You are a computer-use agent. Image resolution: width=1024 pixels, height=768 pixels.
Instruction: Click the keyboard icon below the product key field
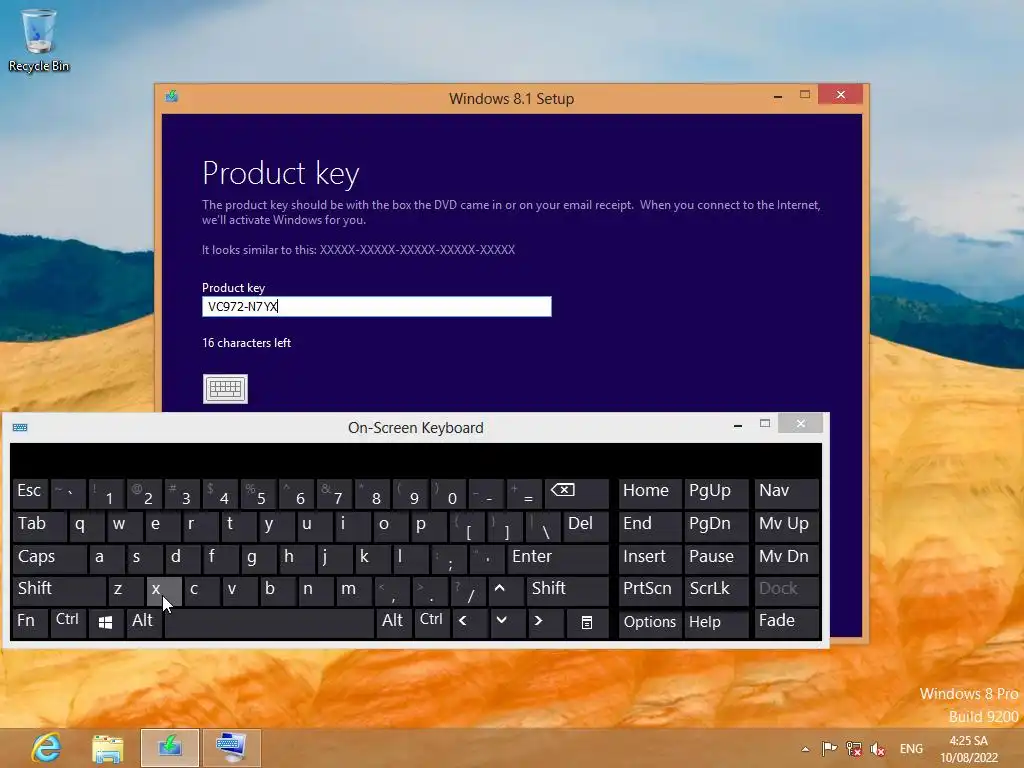[225, 389]
